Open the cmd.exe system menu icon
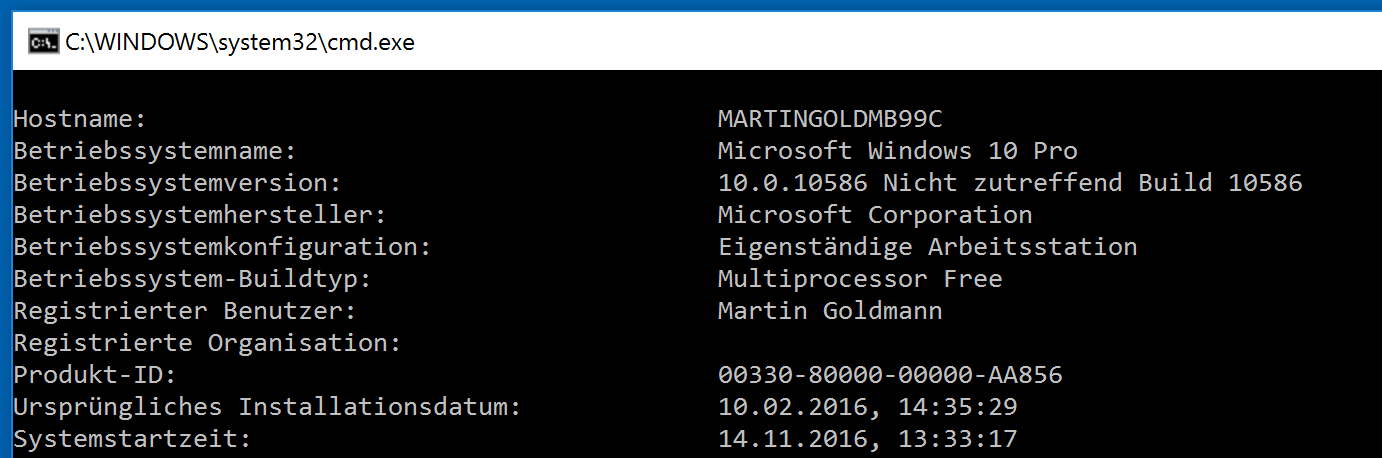The height and width of the screenshot is (458, 1382). coord(42,42)
